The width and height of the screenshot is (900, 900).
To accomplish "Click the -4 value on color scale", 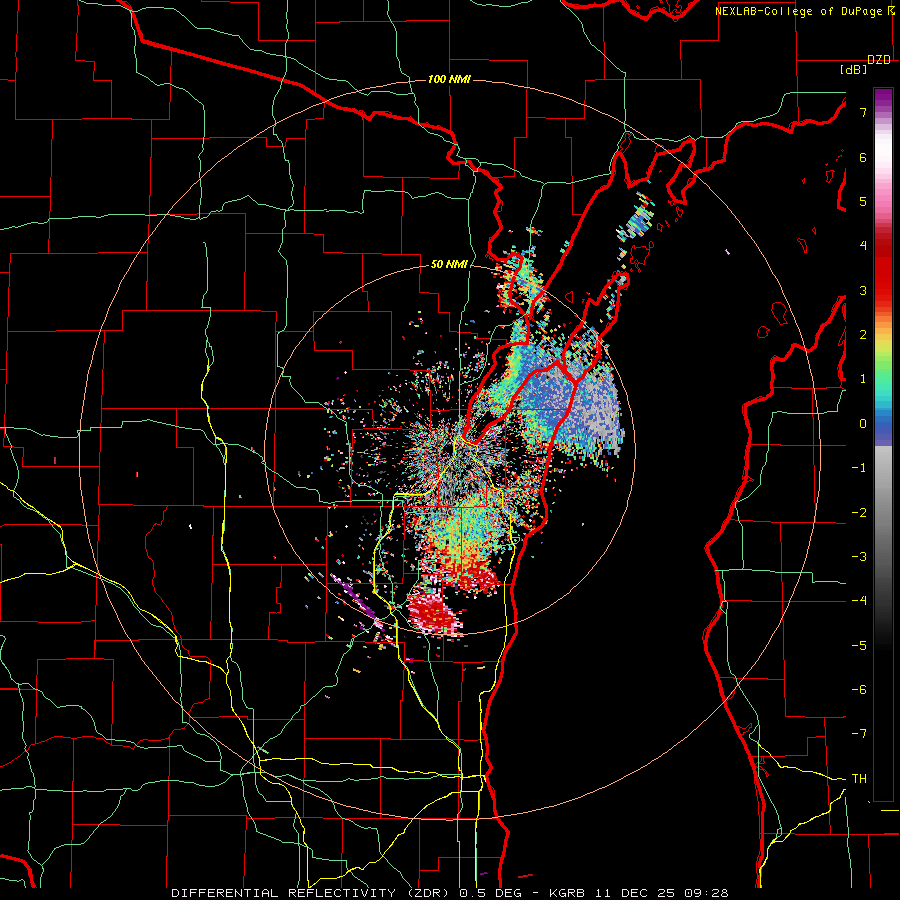I will tap(859, 600).
